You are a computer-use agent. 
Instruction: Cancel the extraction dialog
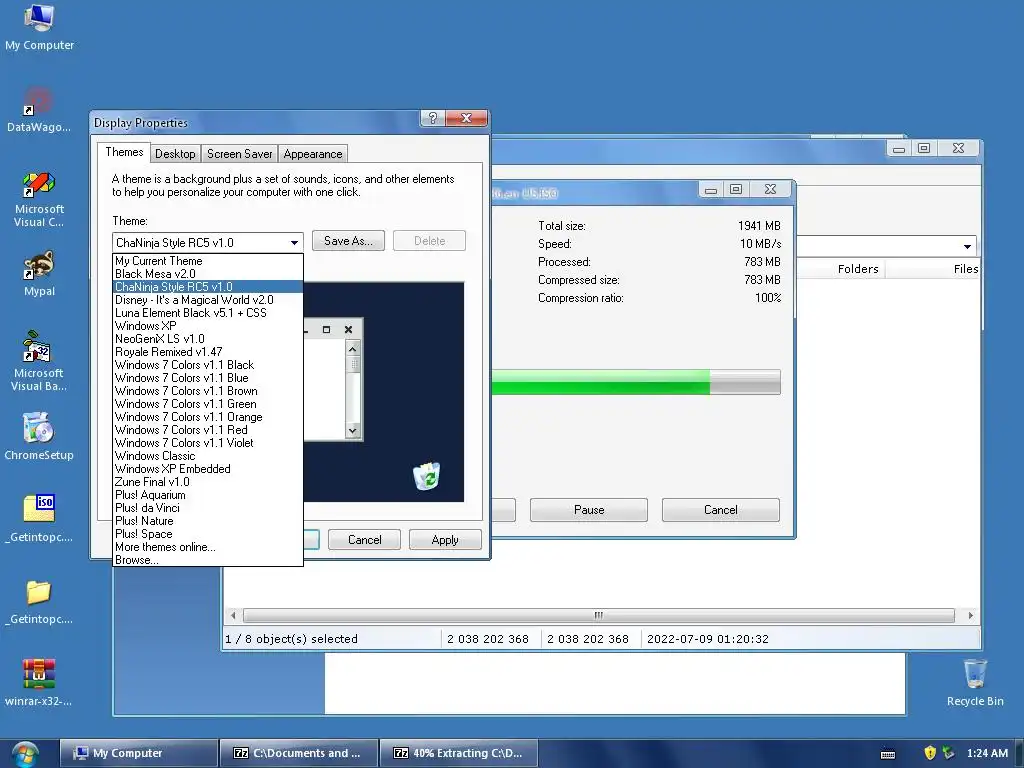coord(720,510)
